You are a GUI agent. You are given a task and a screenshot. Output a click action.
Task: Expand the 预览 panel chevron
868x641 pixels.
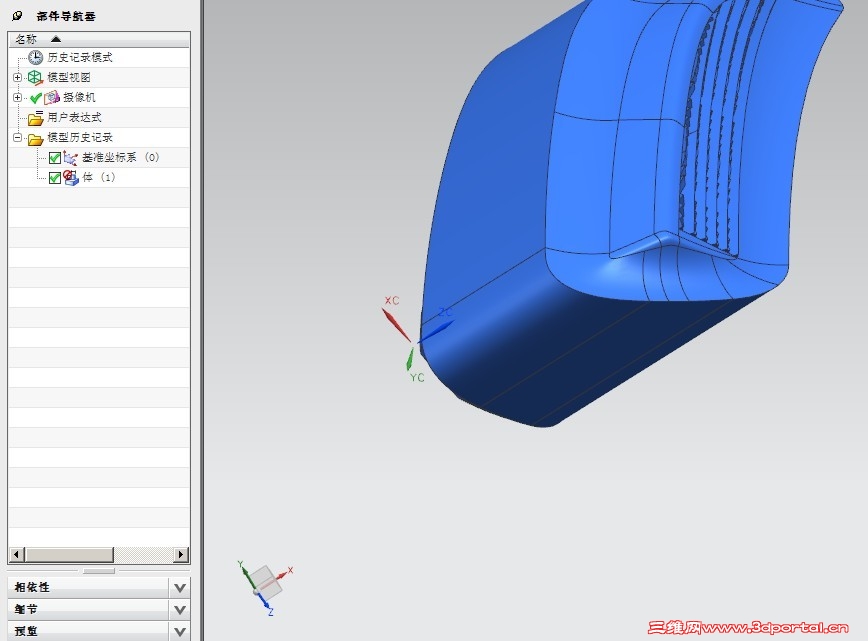(x=179, y=631)
